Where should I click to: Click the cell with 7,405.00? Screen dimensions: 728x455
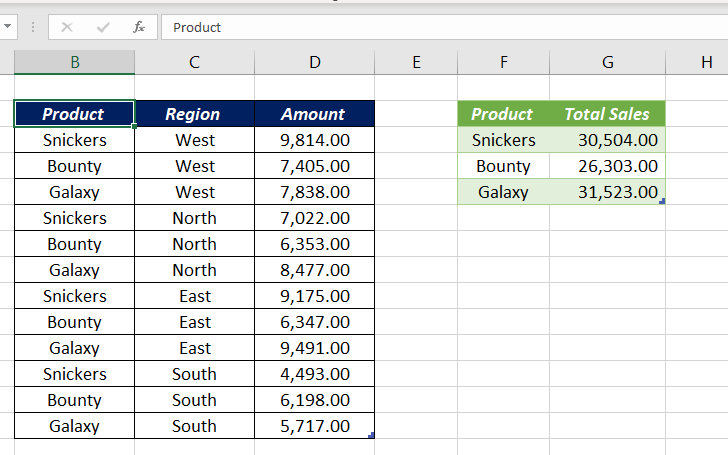click(315, 166)
